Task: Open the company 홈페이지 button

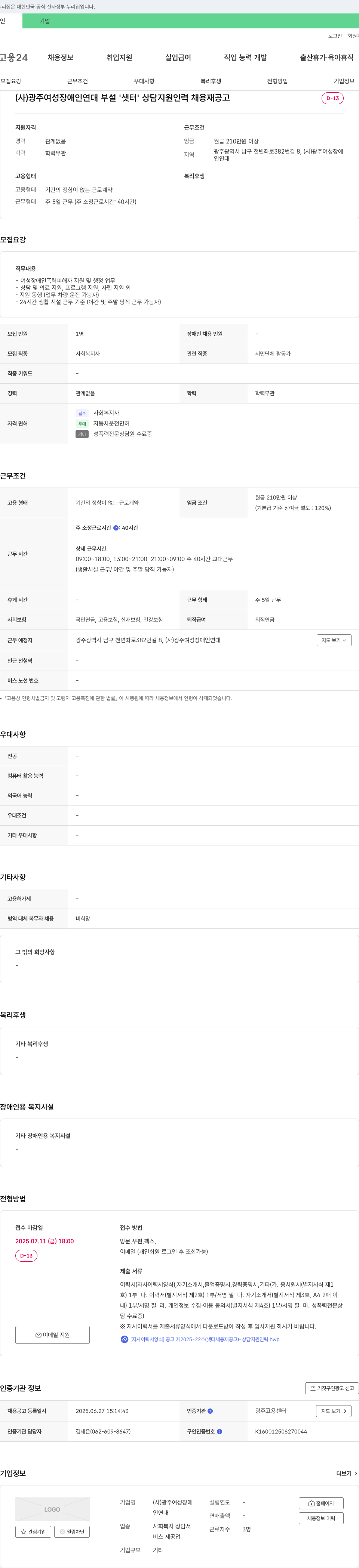Action: (x=320, y=1503)
